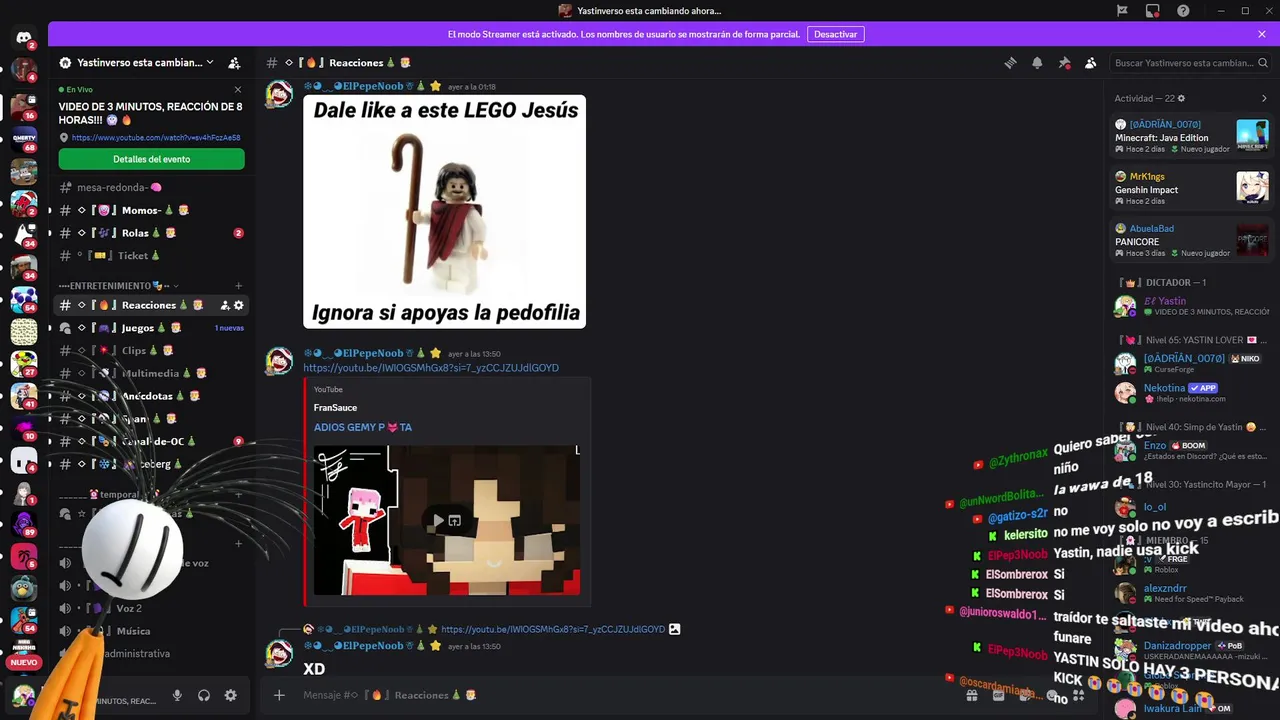Edit Reacciones channel settings gear
The height and width of the screenshot is (720, 1280).
pyautogui.click(x=238, y=305)
